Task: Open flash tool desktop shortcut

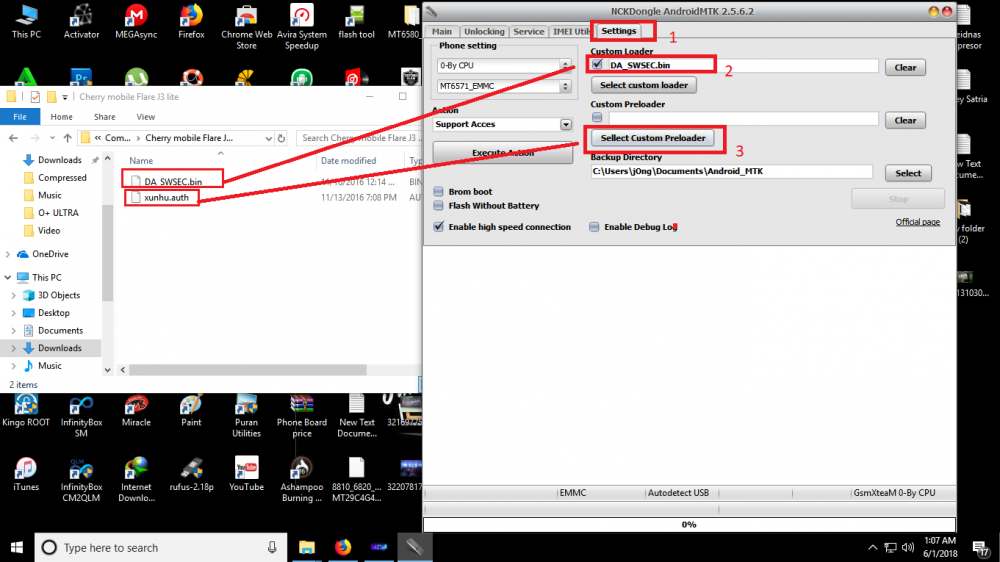Action: [x=356, y=21]
